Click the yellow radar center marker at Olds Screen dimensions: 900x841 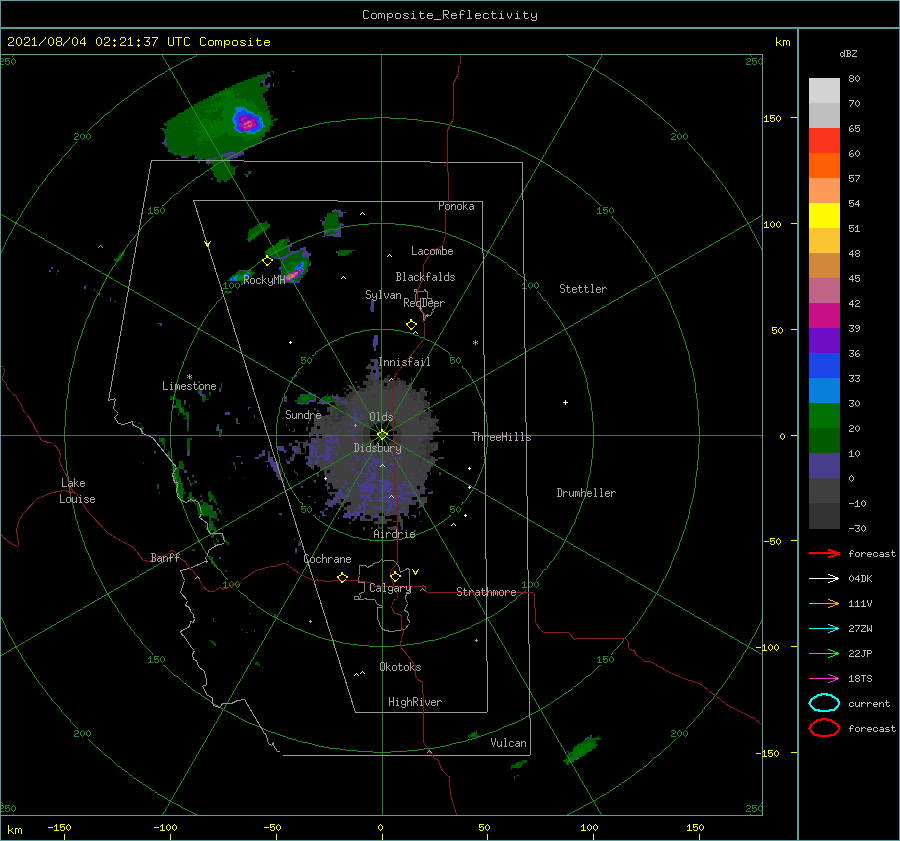(x=382, y=435)
